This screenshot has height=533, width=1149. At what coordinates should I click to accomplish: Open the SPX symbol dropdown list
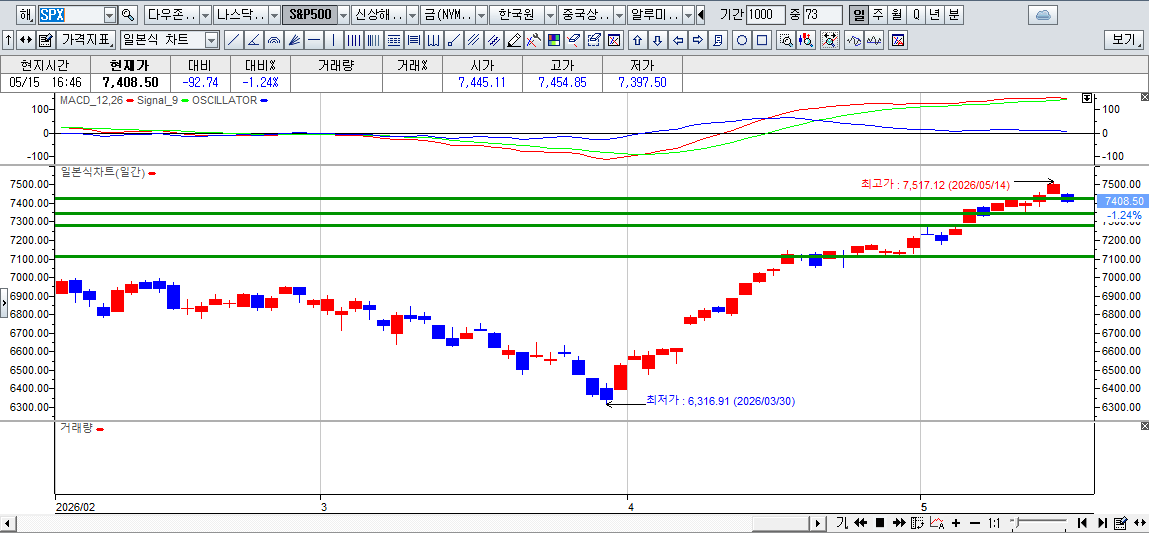[110, 14]
